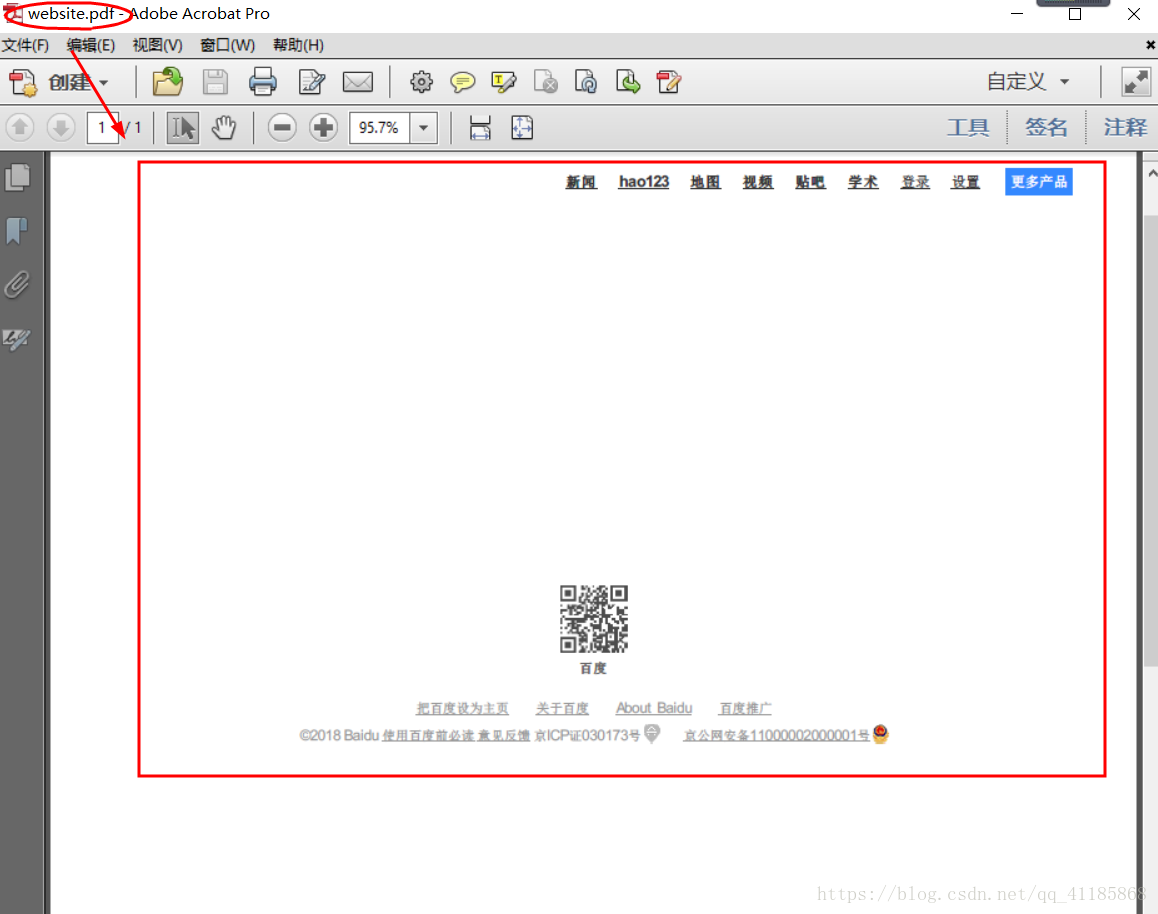
Task: Open the 帮助(H) menu
Action: point(298,46)
